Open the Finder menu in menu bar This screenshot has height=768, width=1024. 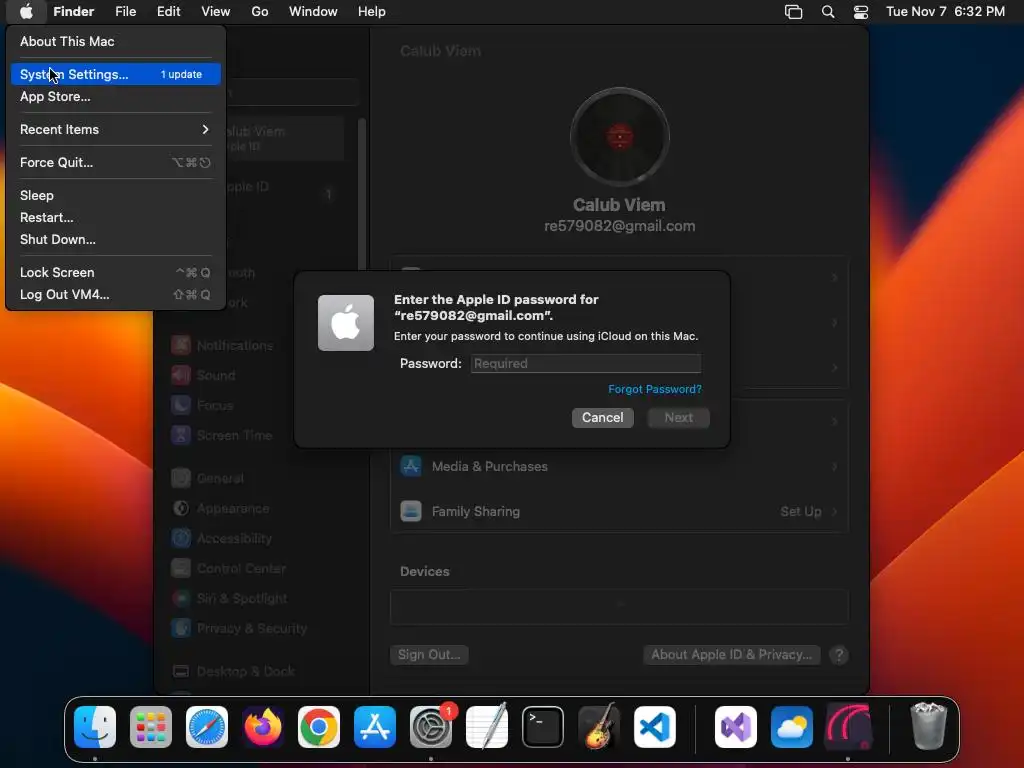(x=74, y=12)
